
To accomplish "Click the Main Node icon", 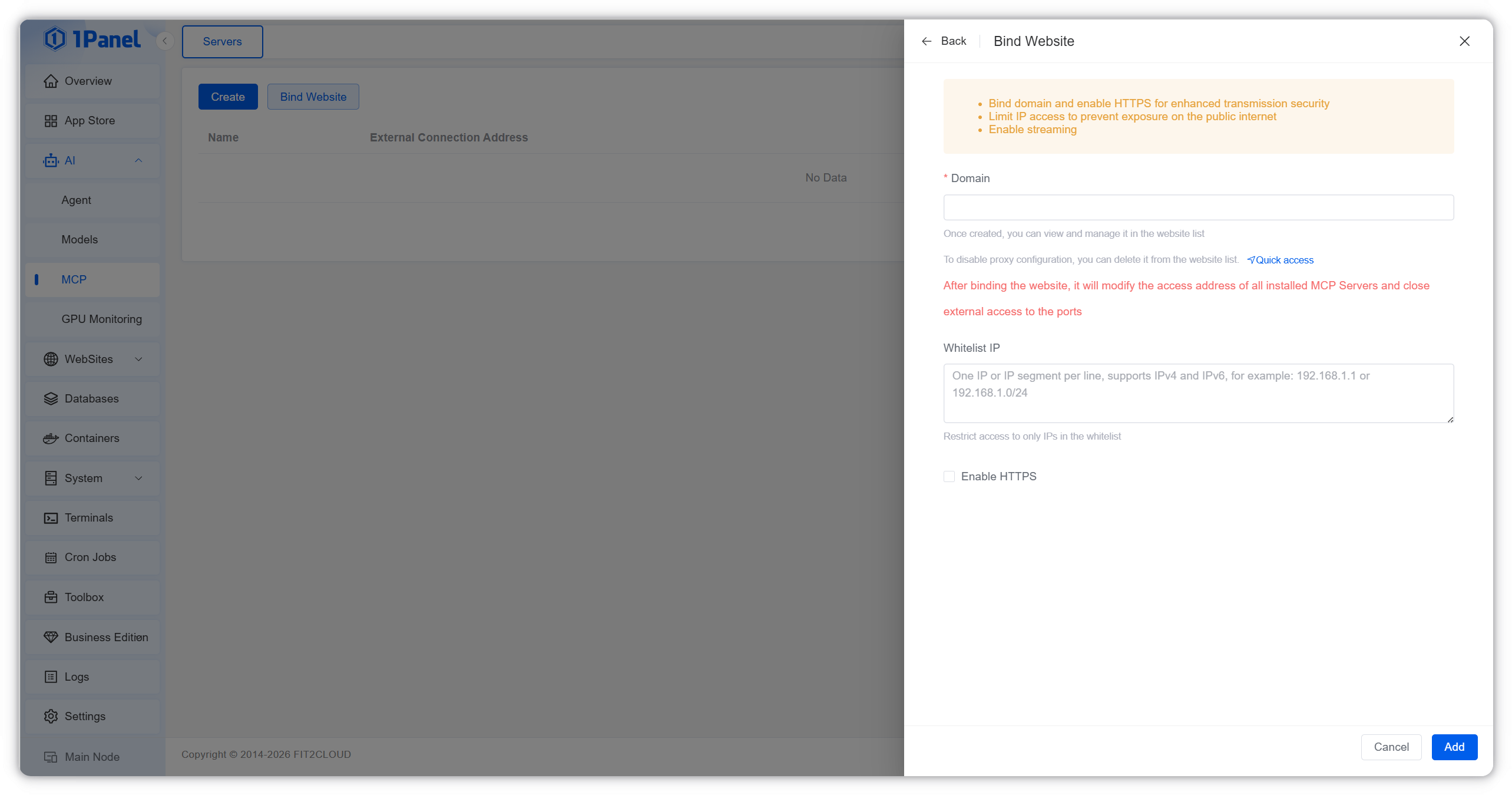I will point(51,757).
